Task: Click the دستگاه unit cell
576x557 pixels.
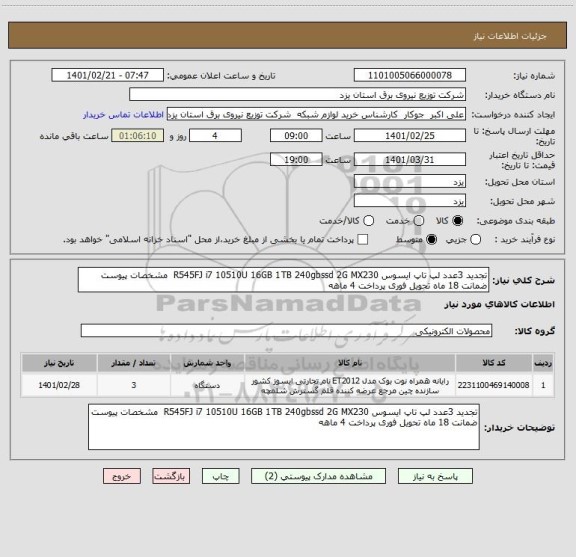Action: [207, 385]
